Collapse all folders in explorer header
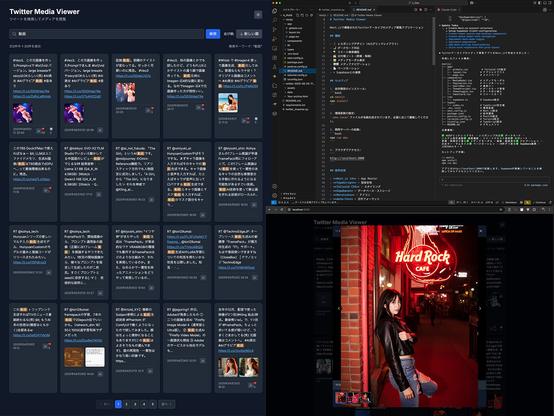 [311, 16]
